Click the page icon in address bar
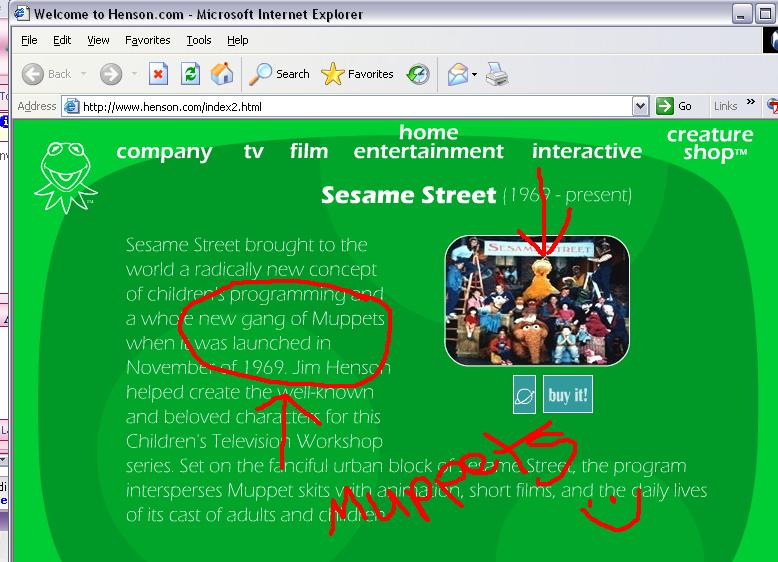Image resolution: width=778 pixels, height=562 pixels. point(72,106)
